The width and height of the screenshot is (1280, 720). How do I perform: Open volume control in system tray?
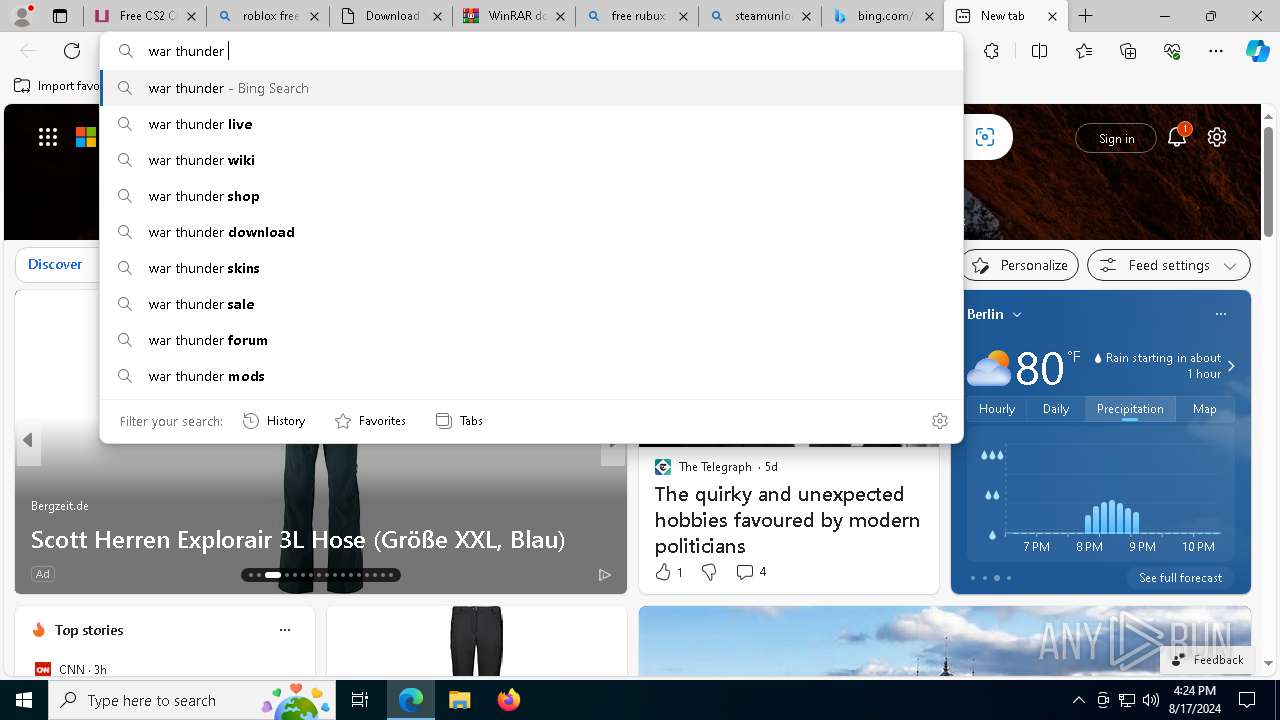(1151, 700)
